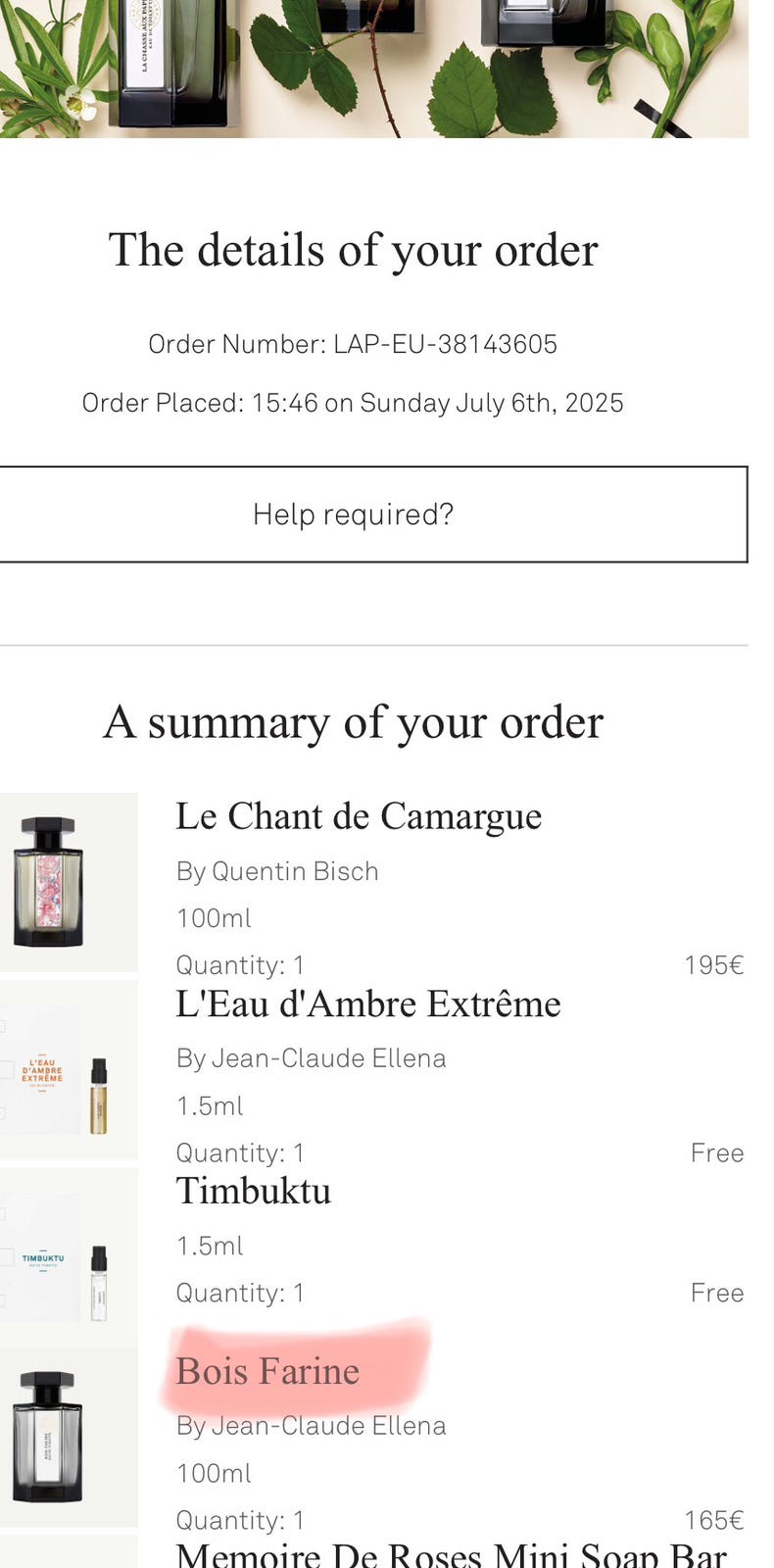Select the 195€ price
This screenshot has width=774, height=1568.
pyautogui.click(x=713, y=965)
